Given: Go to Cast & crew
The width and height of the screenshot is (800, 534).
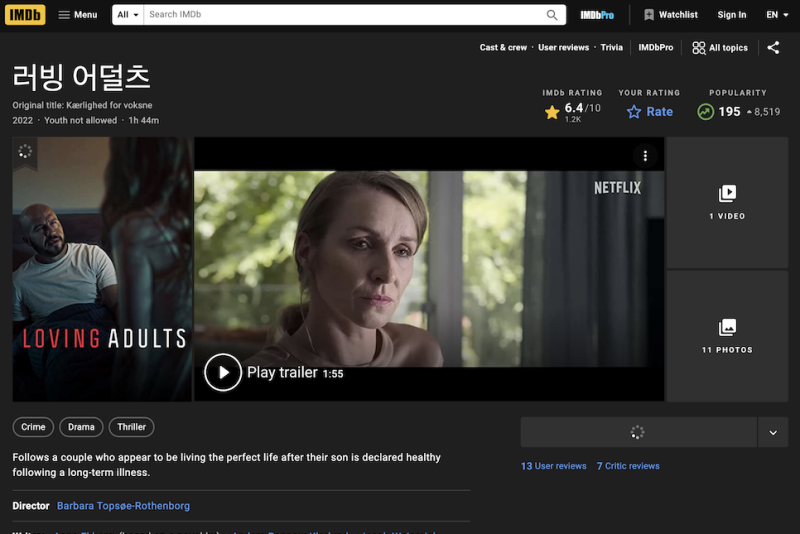Looking at the screenshot, I should pyautogui.click(x=503, y=47).
